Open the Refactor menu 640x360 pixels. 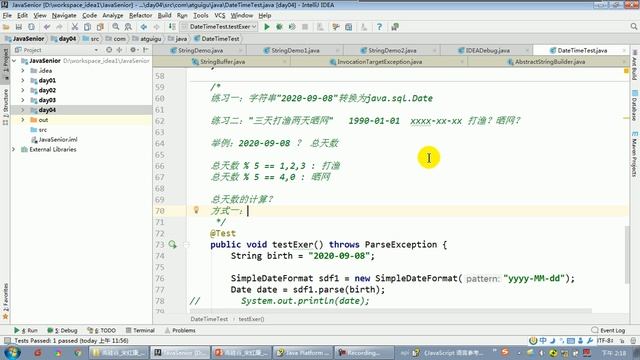click(x=140, y=16)
